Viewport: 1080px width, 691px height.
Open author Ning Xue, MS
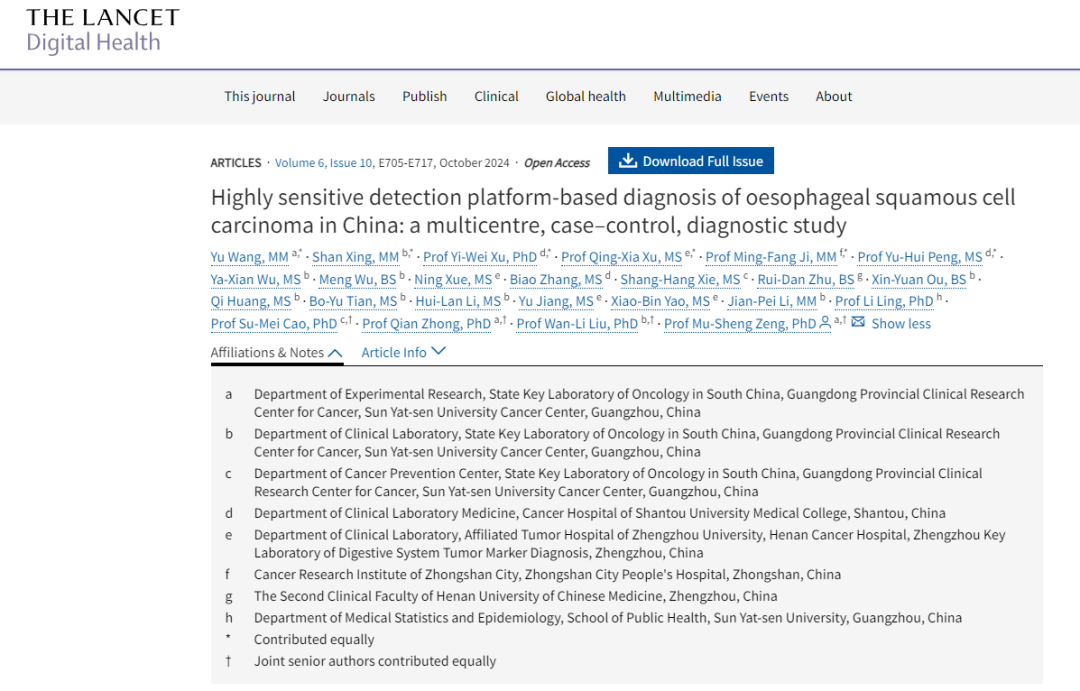pyautogui.click(x=453, y=280)
